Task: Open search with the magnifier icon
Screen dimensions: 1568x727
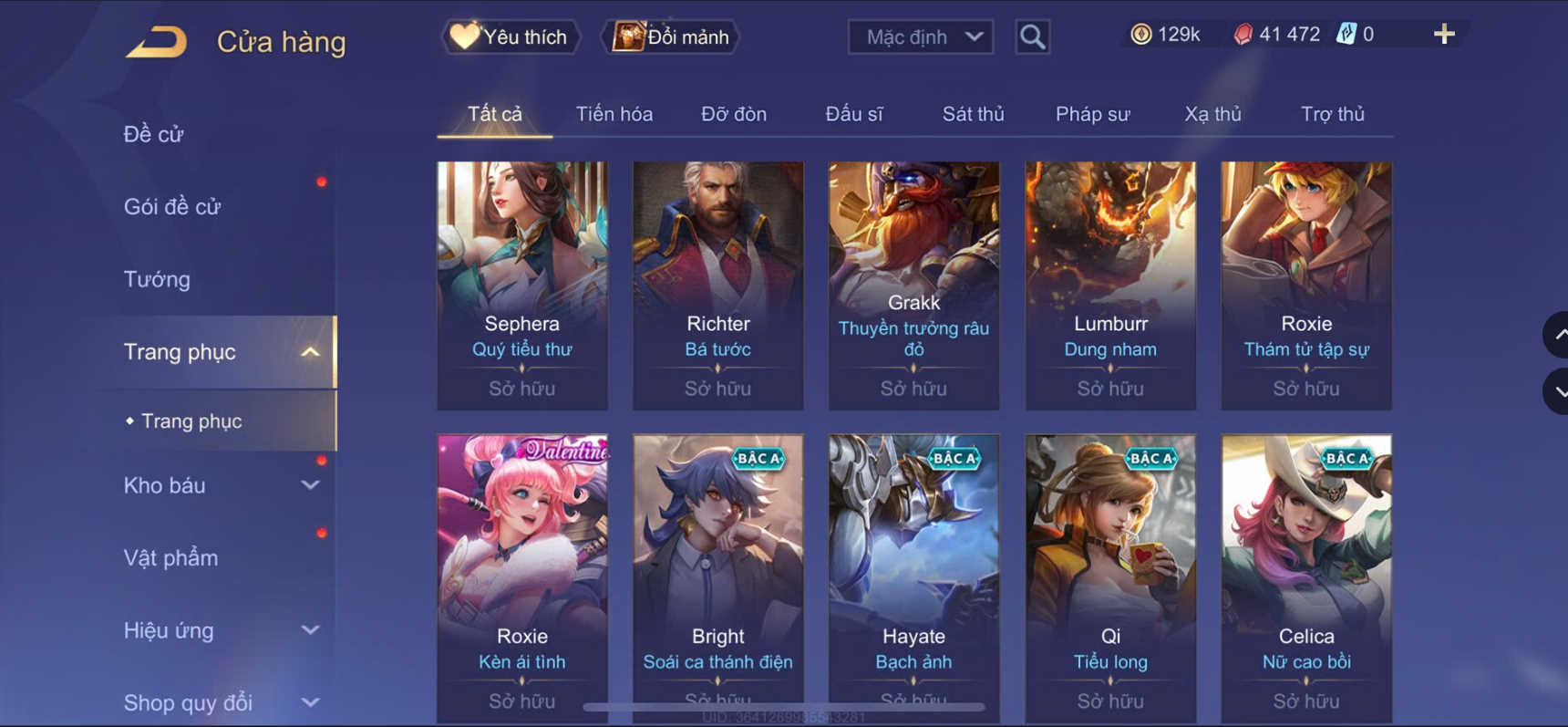Action: coord(1032,36)
